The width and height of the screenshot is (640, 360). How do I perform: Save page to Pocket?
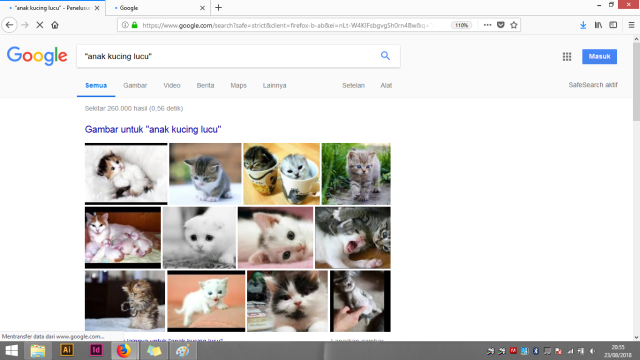[x=501, y=25]
